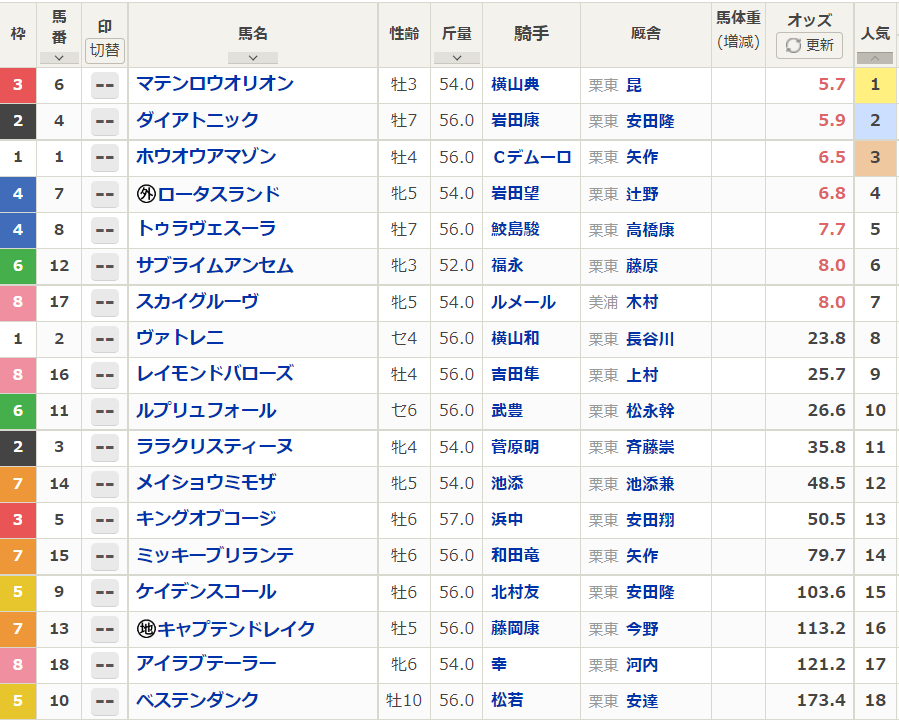Sort by 斤量 dropdown arrow
899x720 pixels.
[456, 58]
